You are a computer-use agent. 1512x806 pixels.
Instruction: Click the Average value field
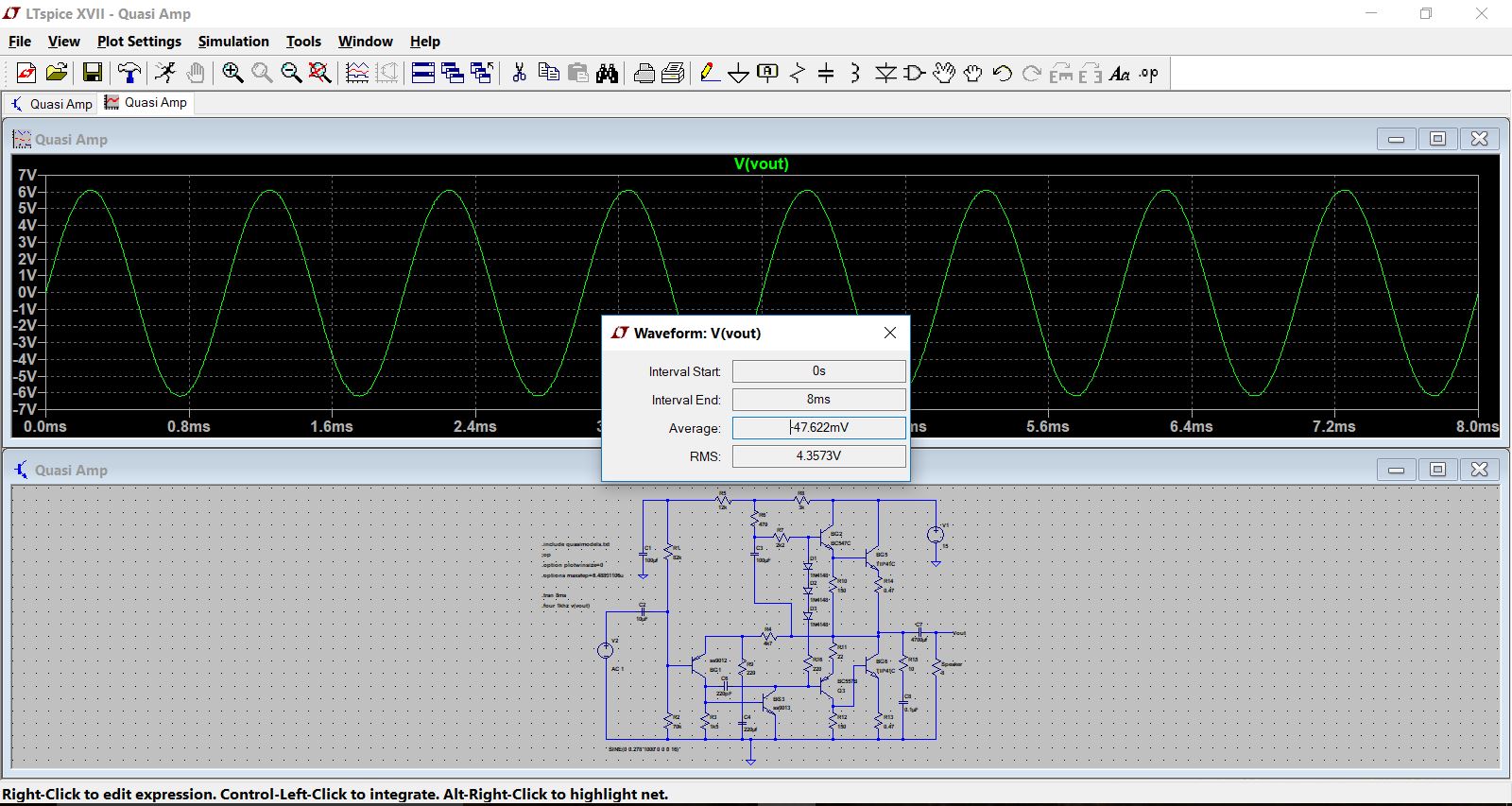click(818, 428)
